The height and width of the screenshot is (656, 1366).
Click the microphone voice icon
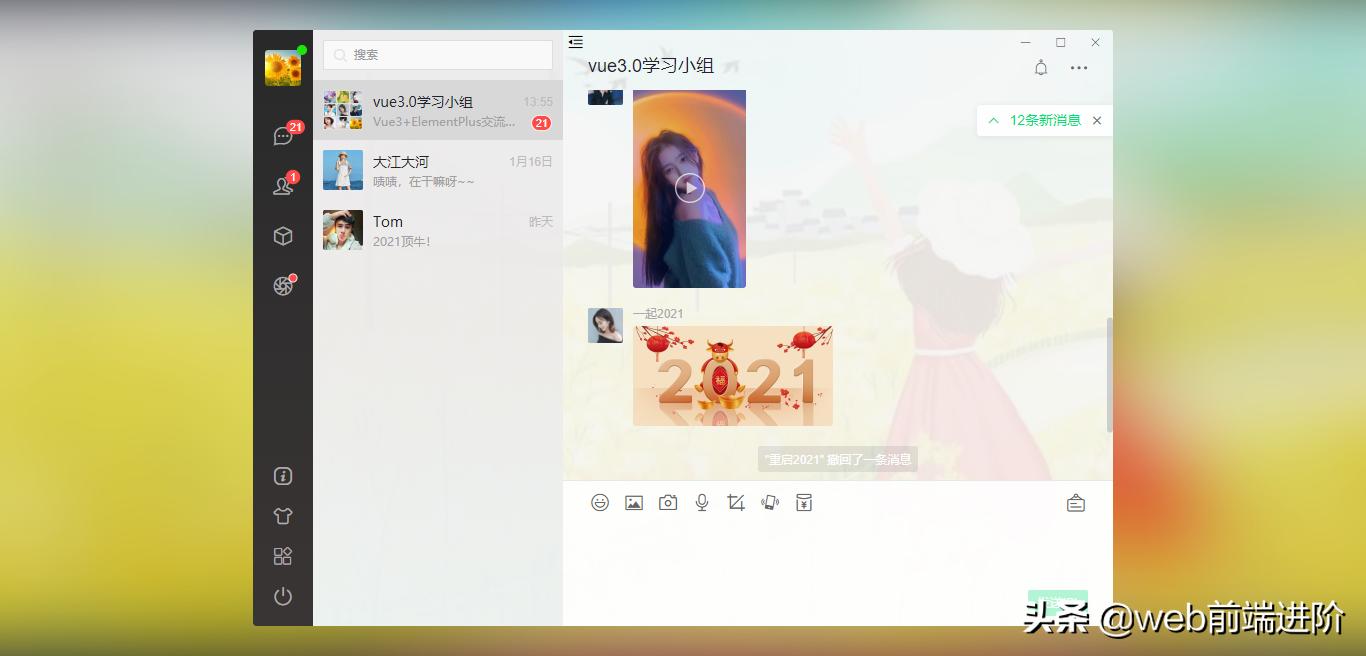tap(702, 502)
